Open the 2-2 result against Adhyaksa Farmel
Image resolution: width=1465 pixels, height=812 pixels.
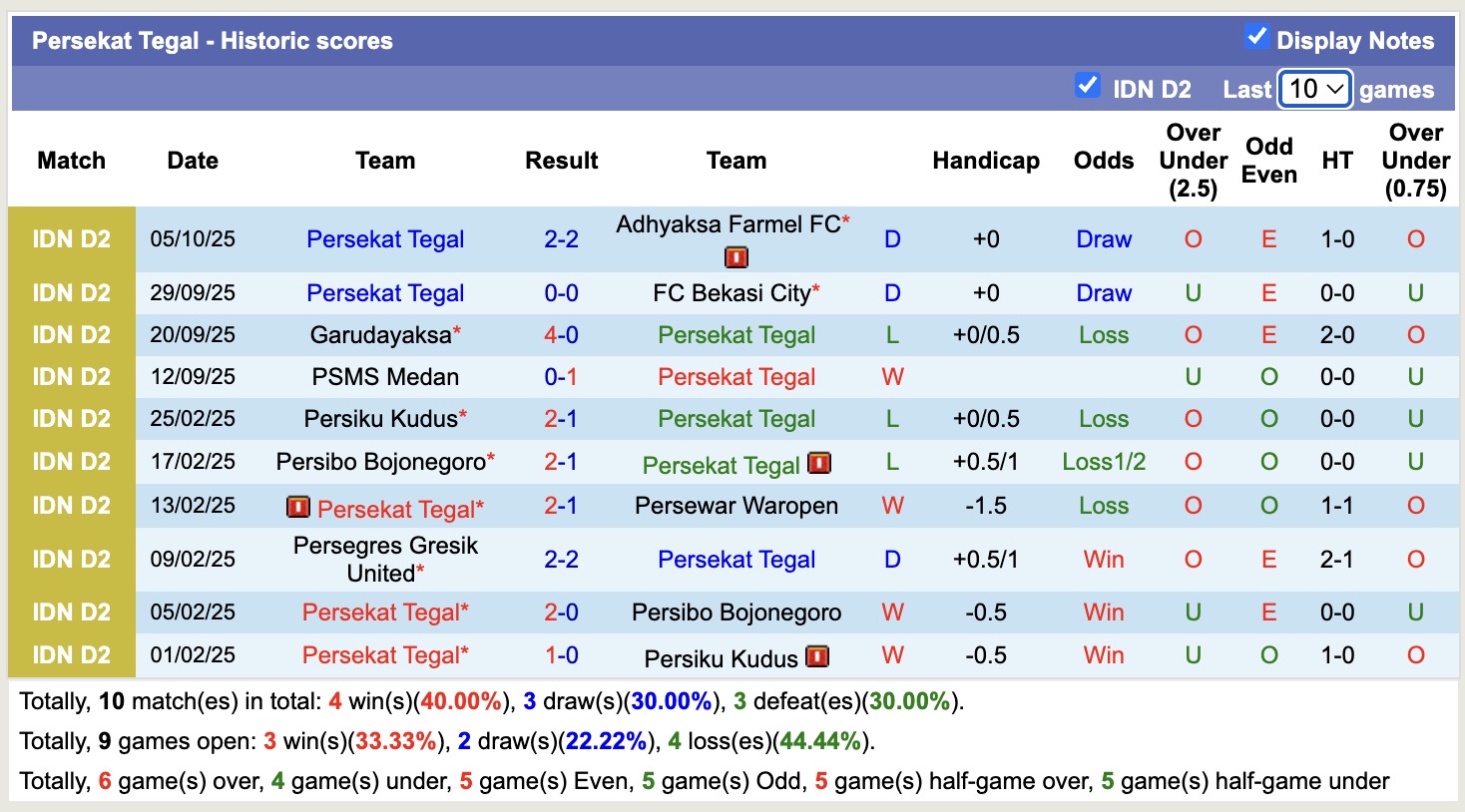tap(561, 239)
